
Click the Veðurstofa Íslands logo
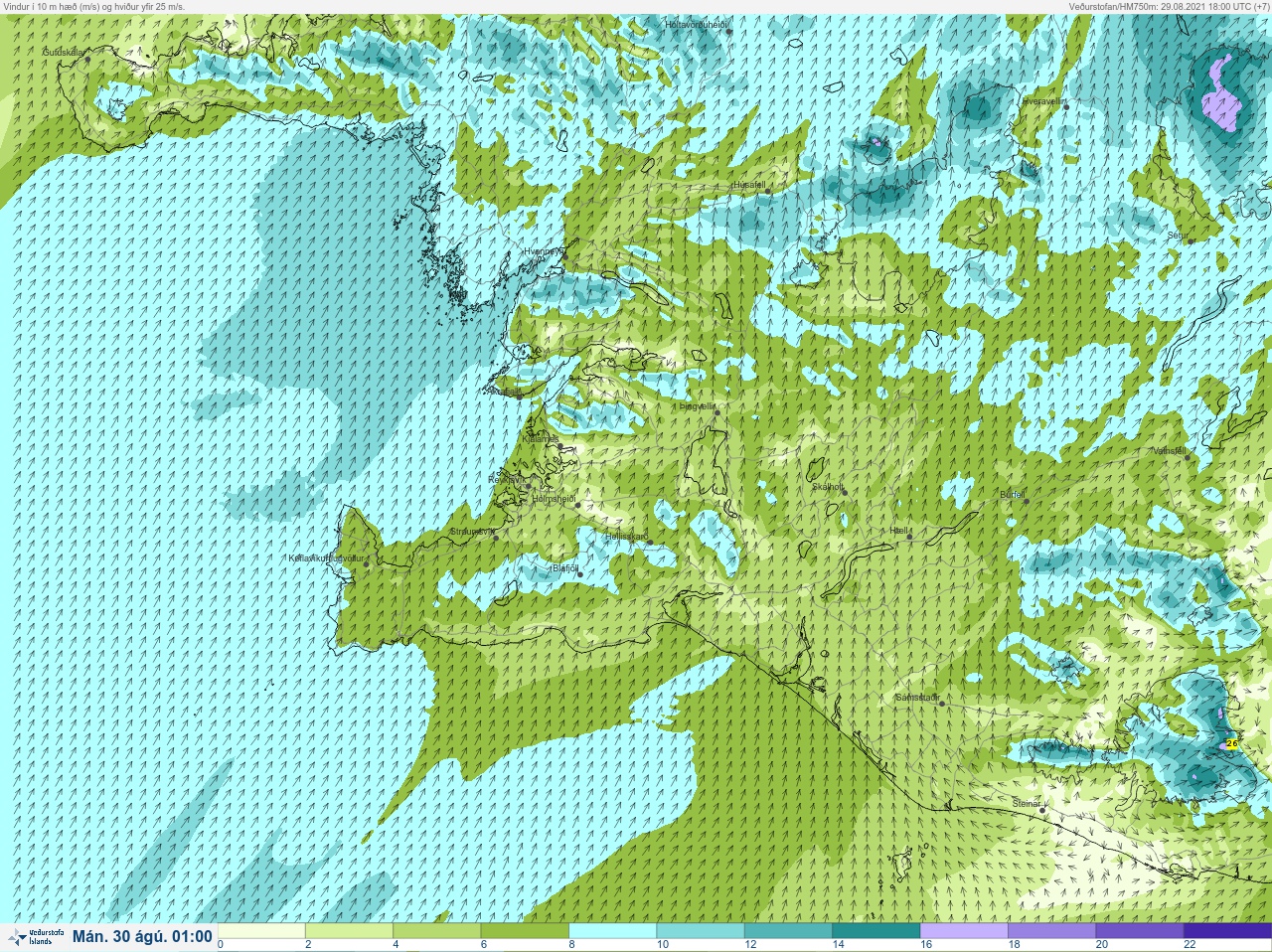35,936
